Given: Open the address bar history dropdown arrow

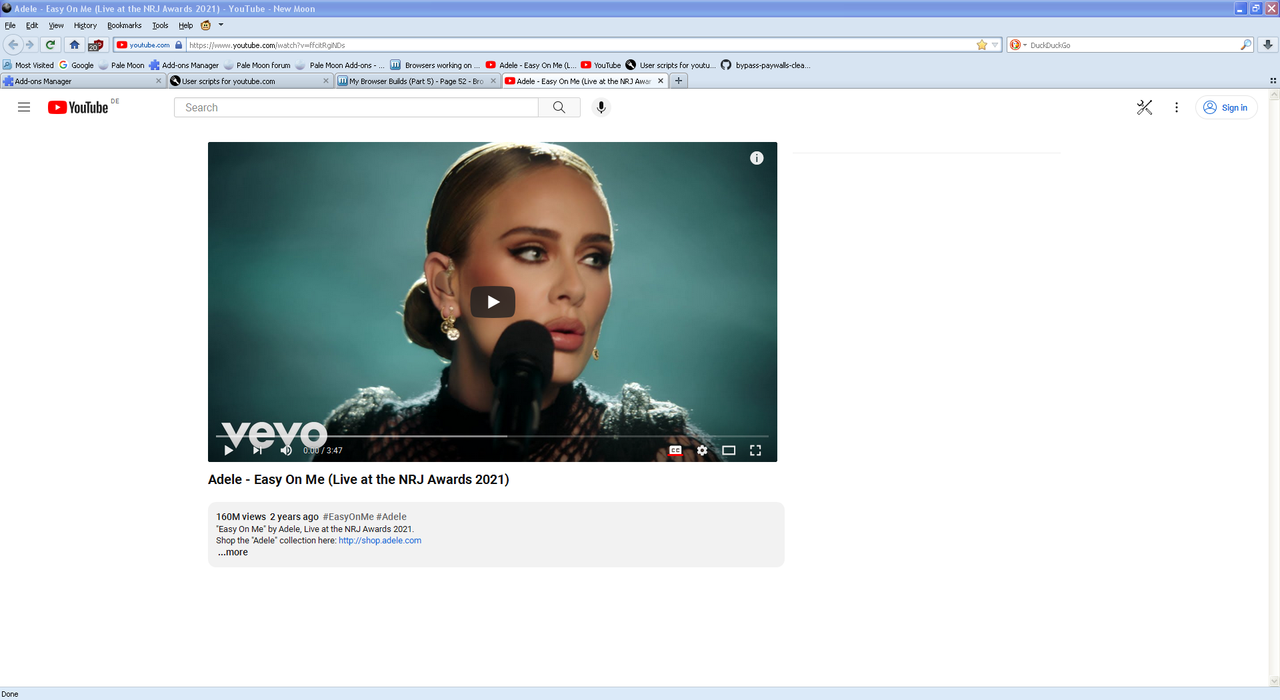Looking at the screenshot, I should pos(996,45).
